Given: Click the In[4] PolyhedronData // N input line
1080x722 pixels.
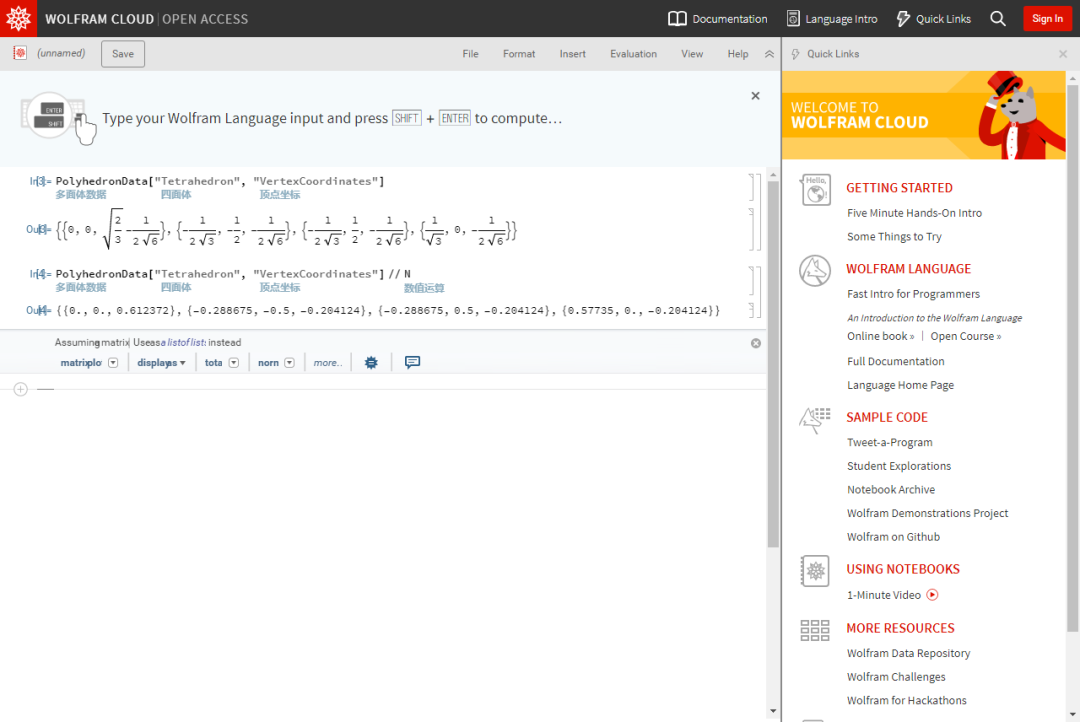Looking at the screenshot, I should (233, 274).
